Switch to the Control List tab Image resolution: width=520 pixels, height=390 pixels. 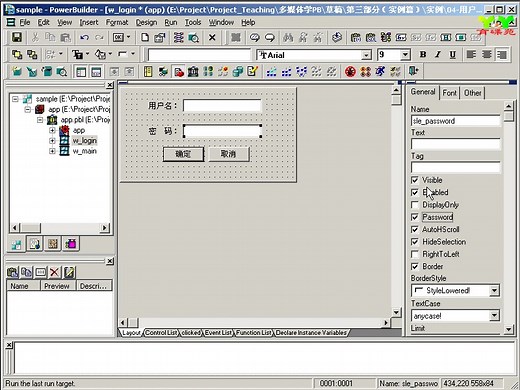[x=161, y=333]
